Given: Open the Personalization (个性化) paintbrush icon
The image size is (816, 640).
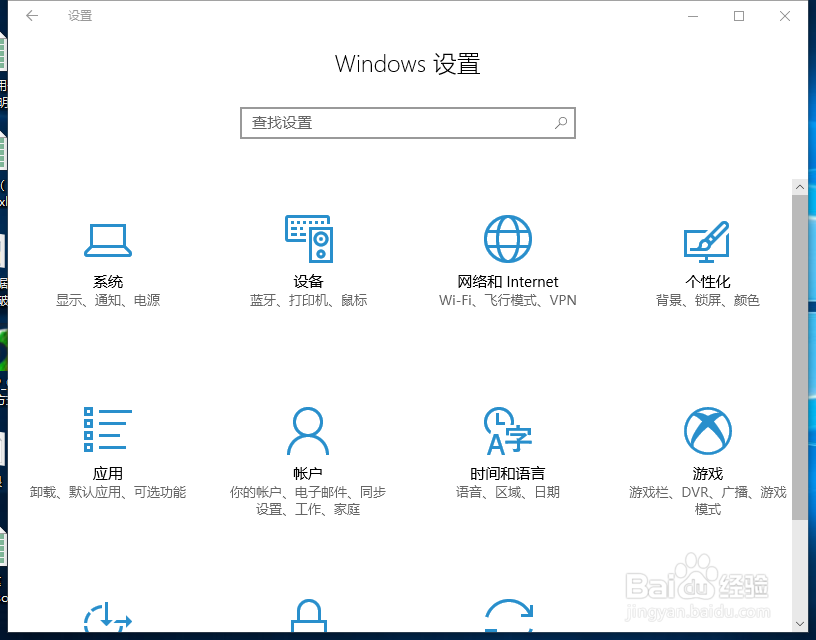Looking at the screenshot, I should coord(707,241).
